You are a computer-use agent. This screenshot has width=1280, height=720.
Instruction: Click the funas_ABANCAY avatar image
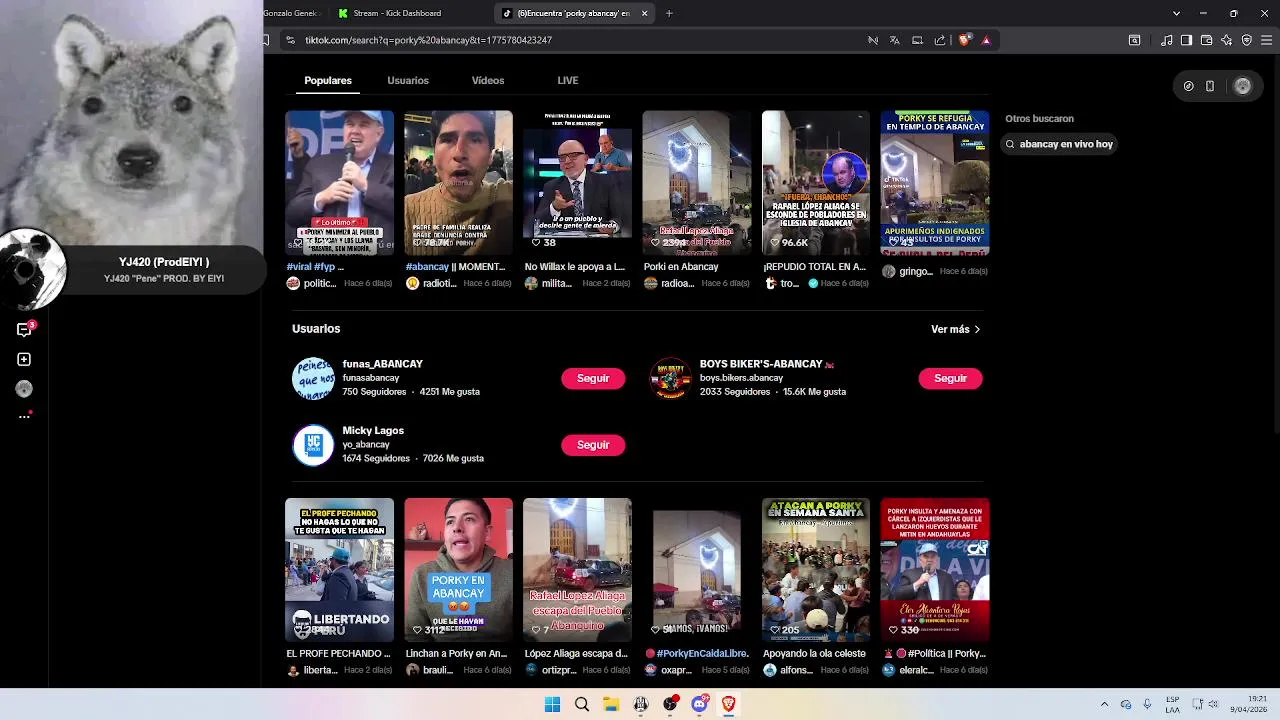pyautogui.click(x=313, y=378)
